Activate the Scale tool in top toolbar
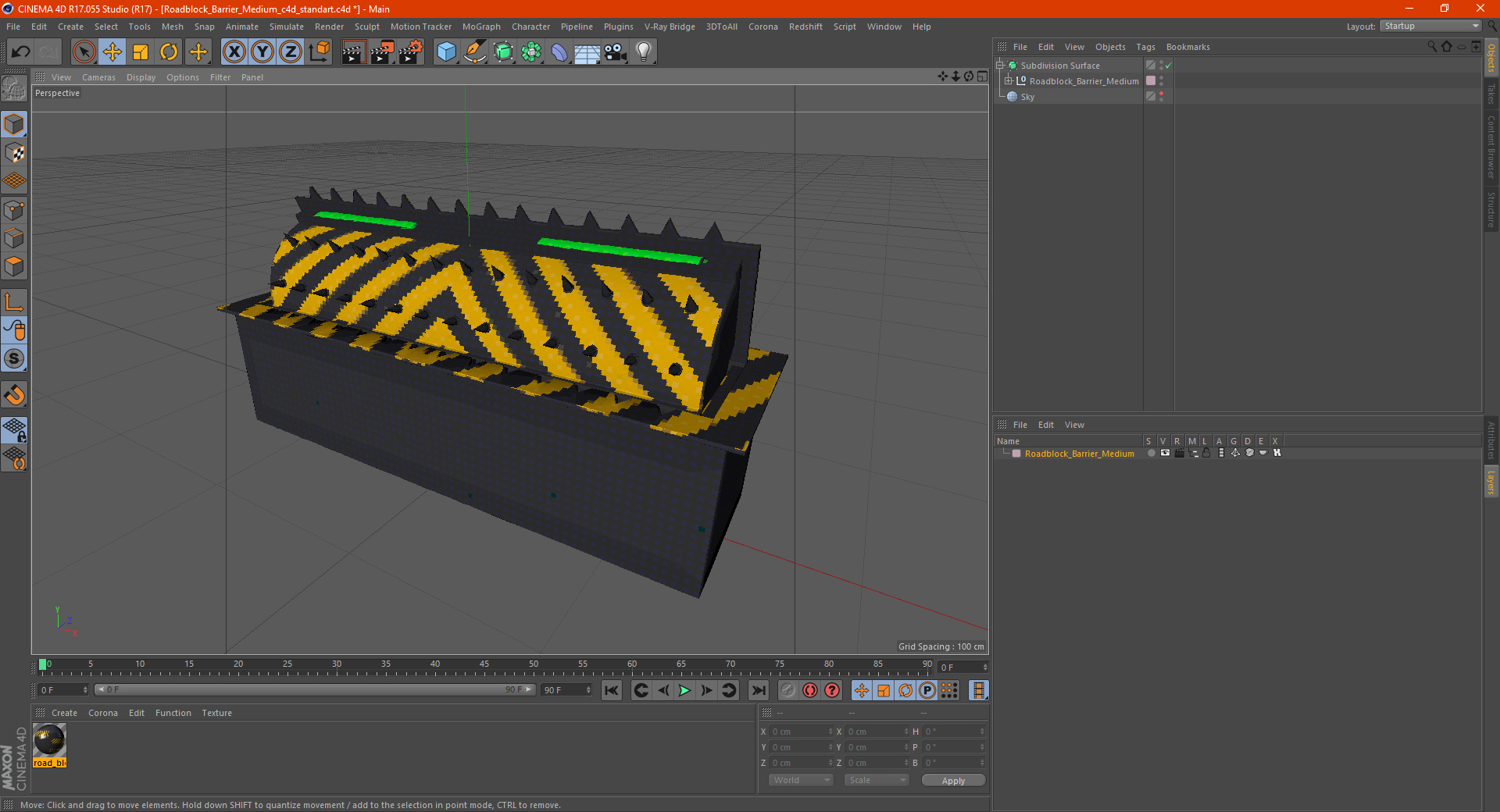 (x=141, y=52)
